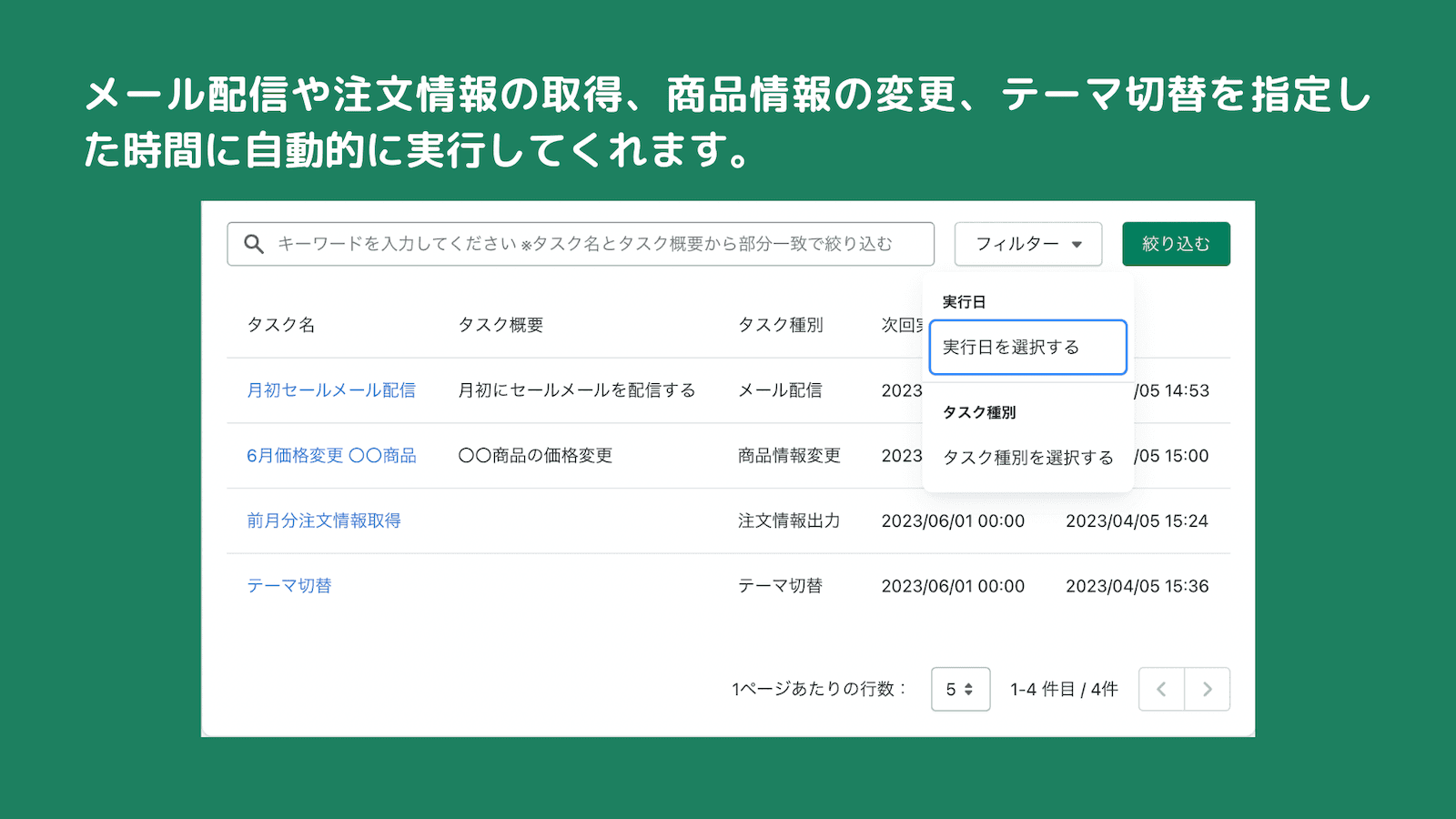
Task: Select the 実行日 section in the filter panel
Action: [964, 302]
